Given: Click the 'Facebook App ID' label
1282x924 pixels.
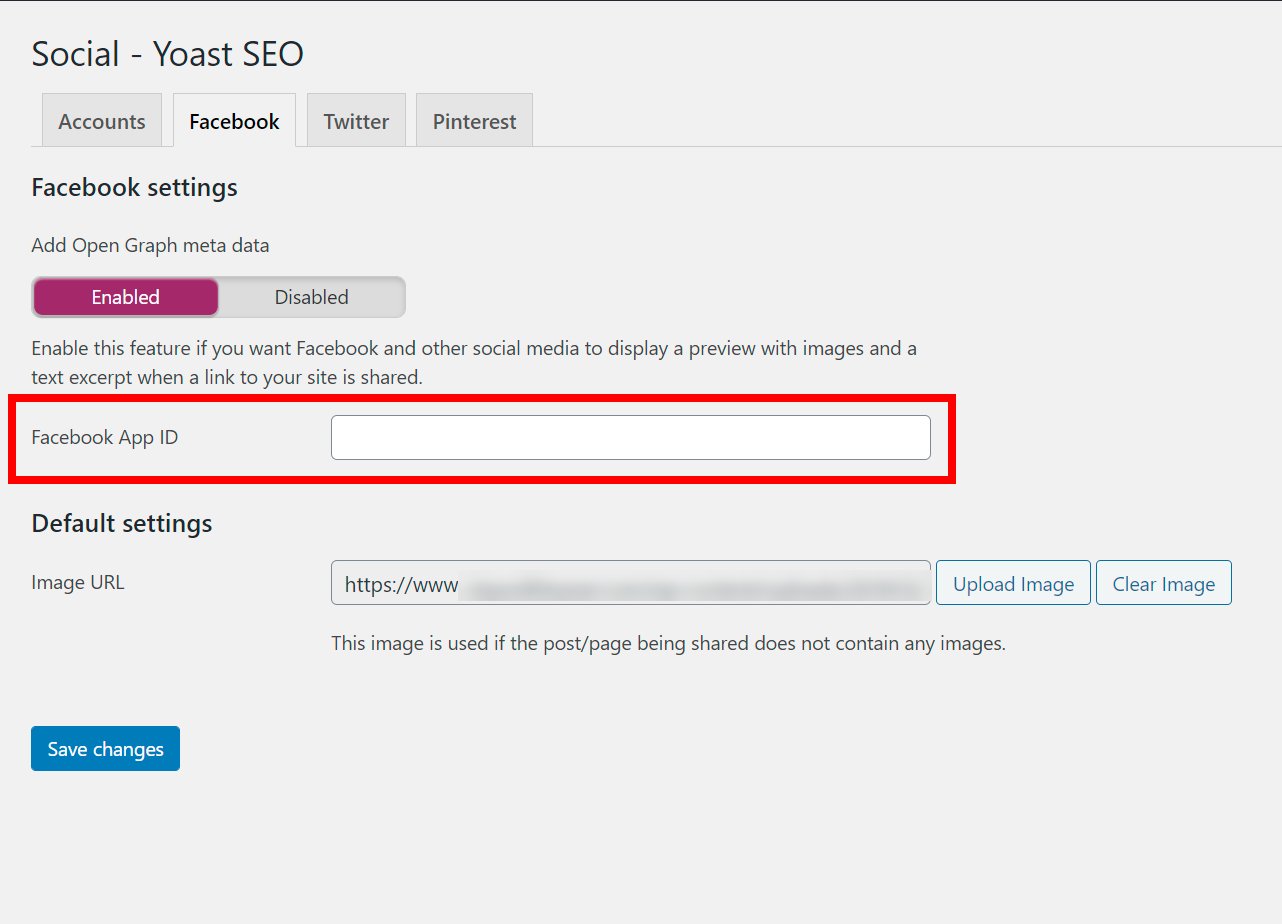Looking at the screenshot, I should 105,438.
